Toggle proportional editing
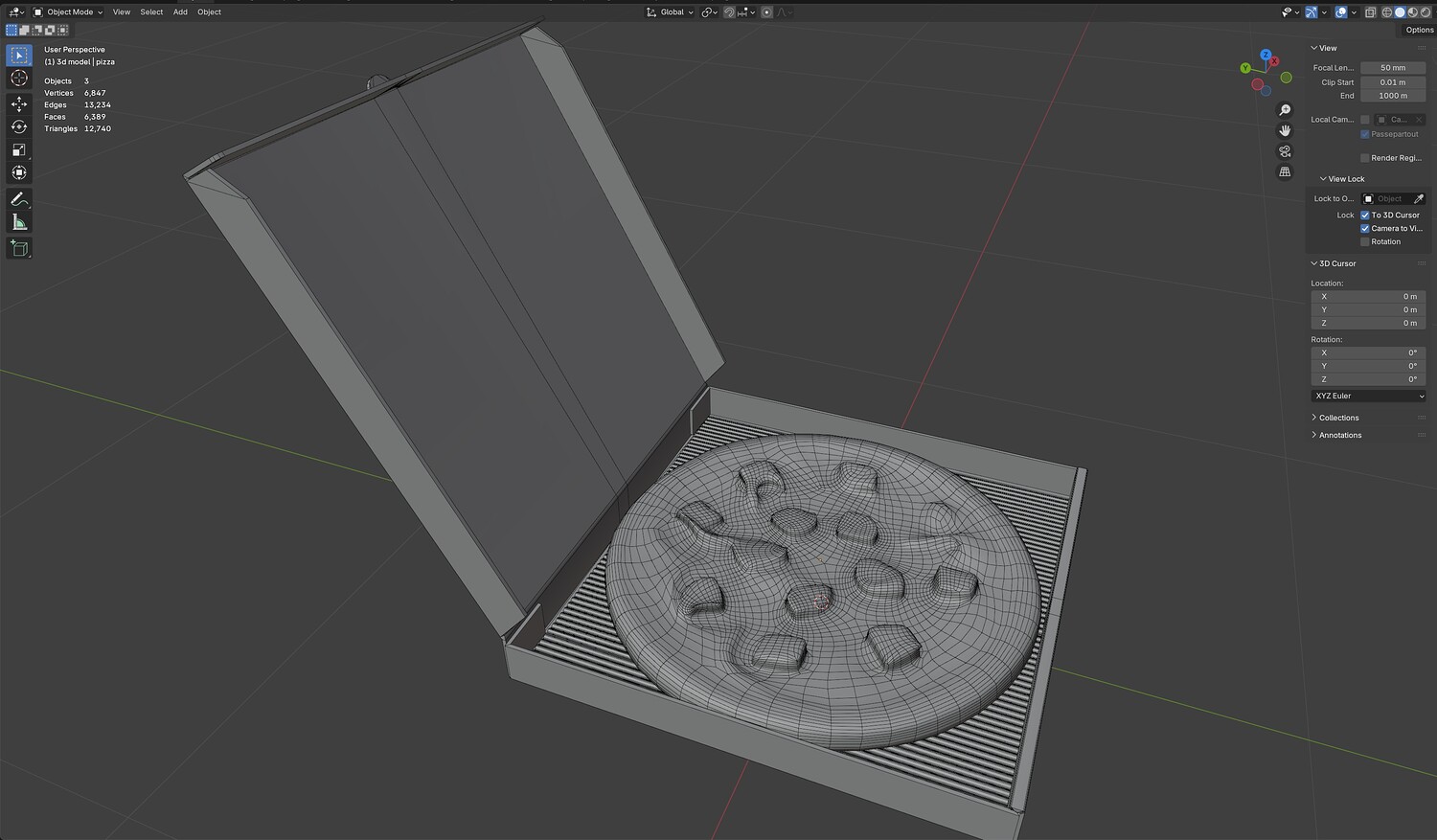 (766, 12)
